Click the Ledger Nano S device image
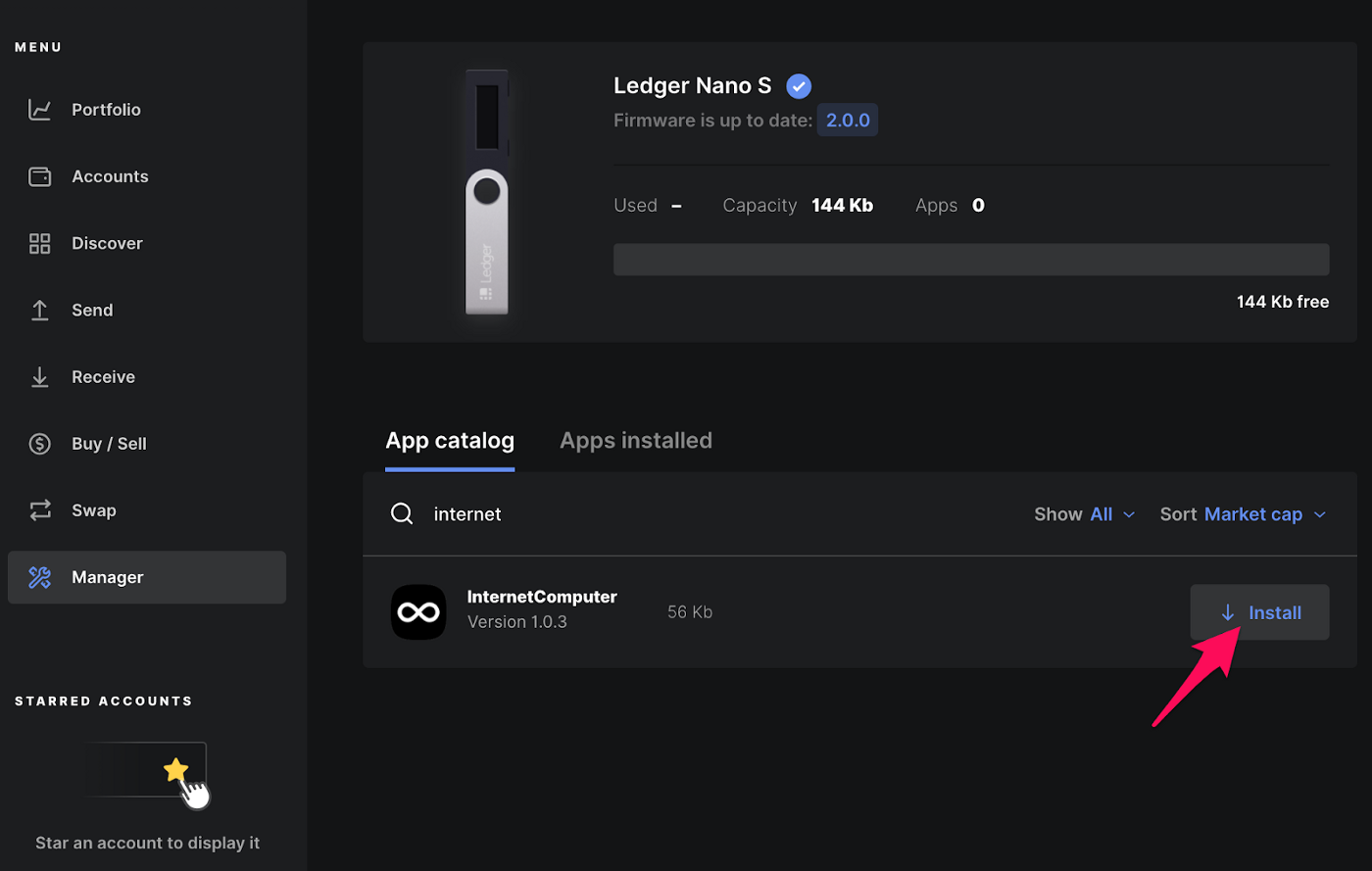 (487, 192)
